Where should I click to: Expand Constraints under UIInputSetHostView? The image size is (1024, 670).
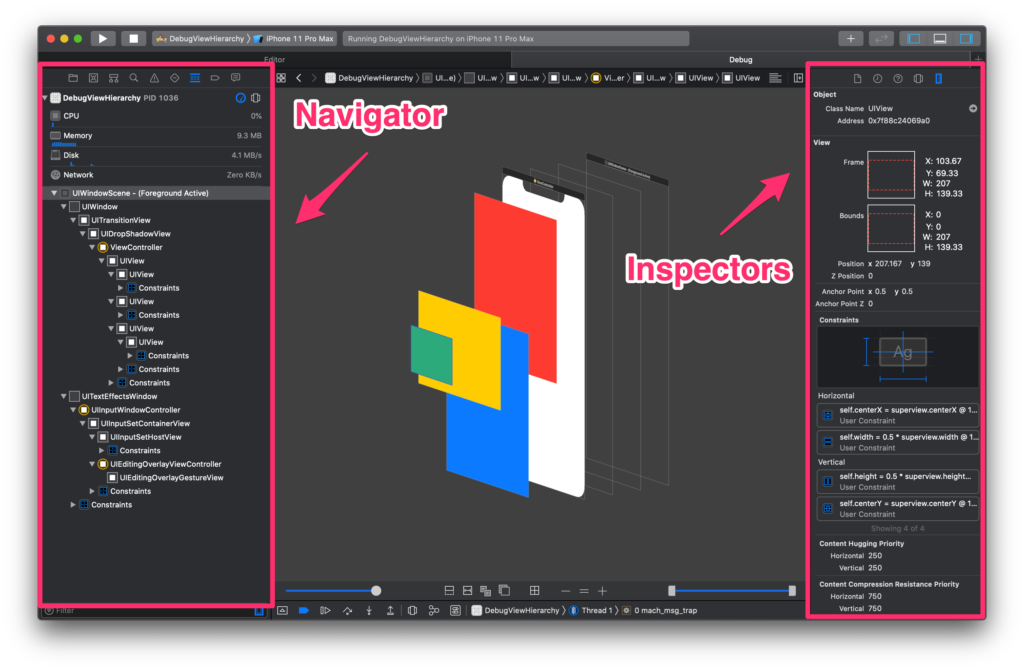tap(99, 450)
